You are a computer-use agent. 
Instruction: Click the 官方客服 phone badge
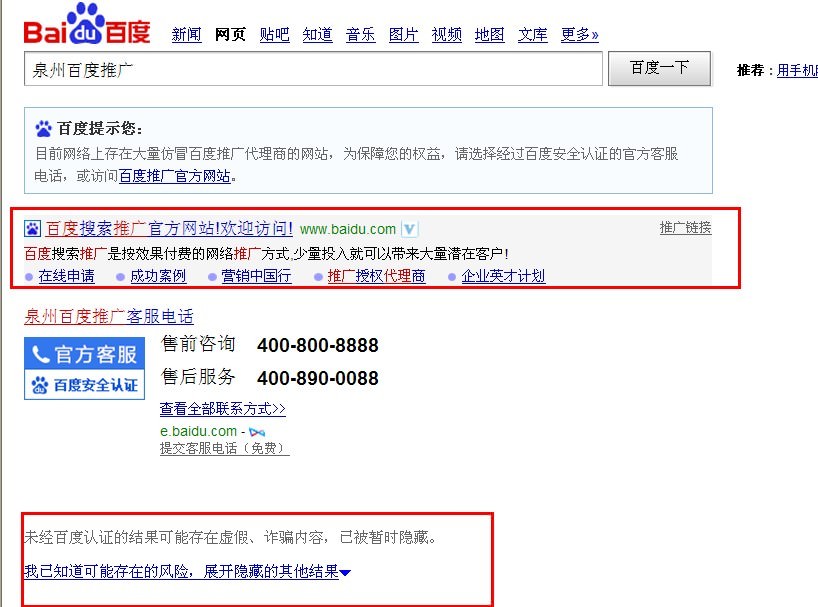(x=84, y=354)
